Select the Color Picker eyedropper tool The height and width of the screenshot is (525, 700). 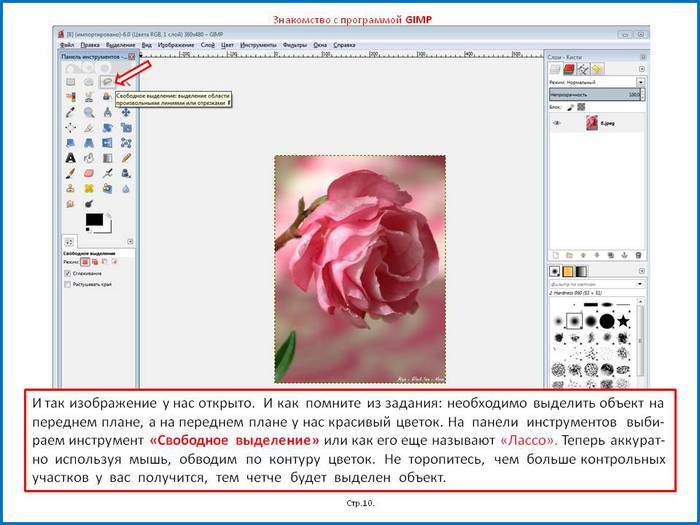[71, 112]
